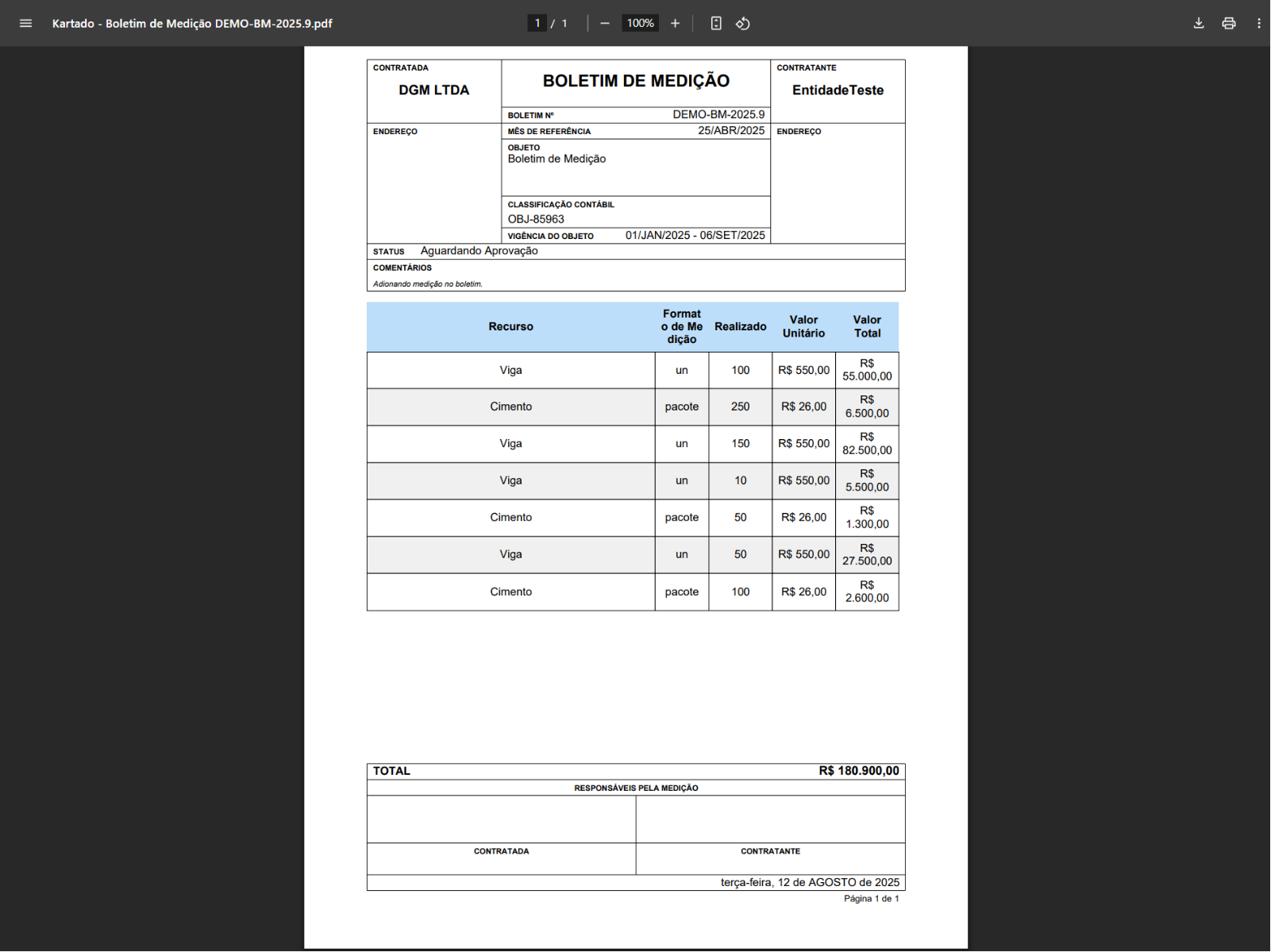
Task: Click the contratante name EntidadeTeste
Action: click(838, 91)
